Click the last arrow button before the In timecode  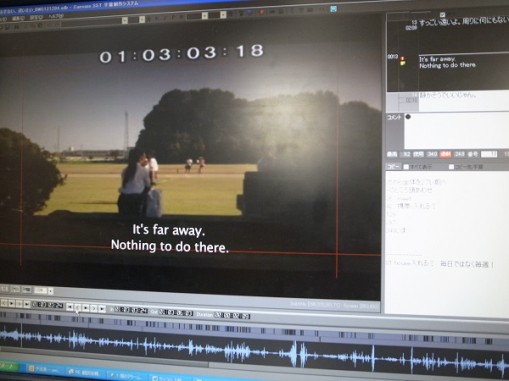102,309
